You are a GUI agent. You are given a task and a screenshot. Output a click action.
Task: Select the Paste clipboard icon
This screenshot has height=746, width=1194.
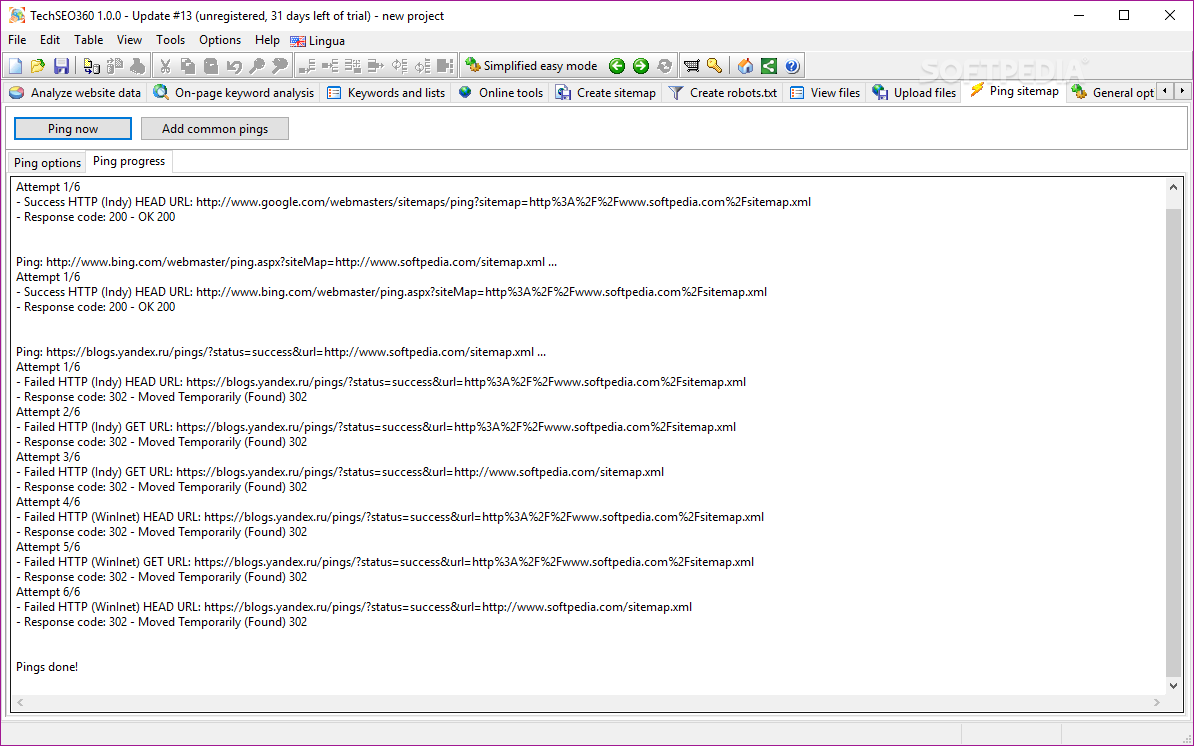[211, 66]
